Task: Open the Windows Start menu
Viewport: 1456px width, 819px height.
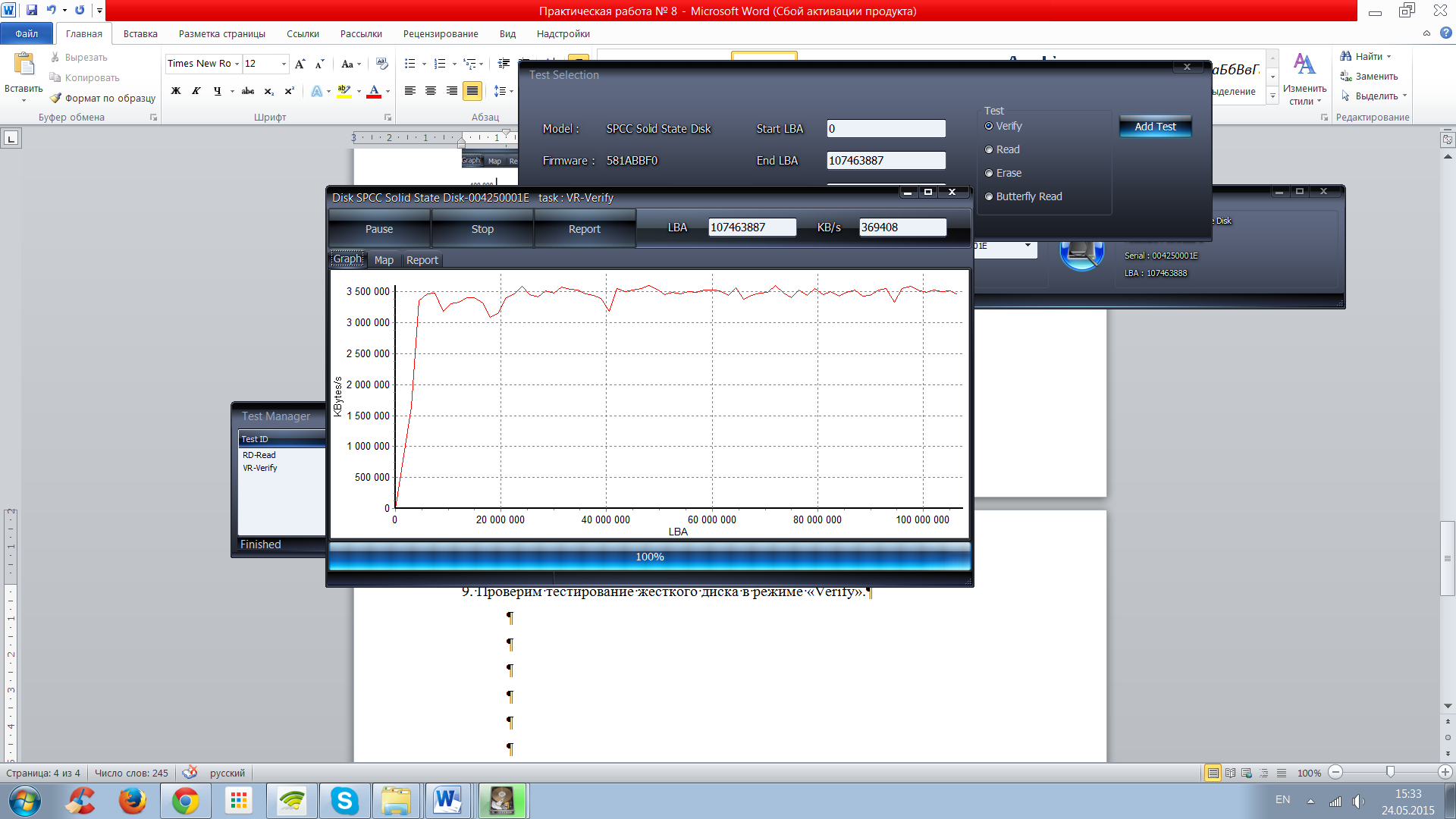Action: (x=24, y=801)
